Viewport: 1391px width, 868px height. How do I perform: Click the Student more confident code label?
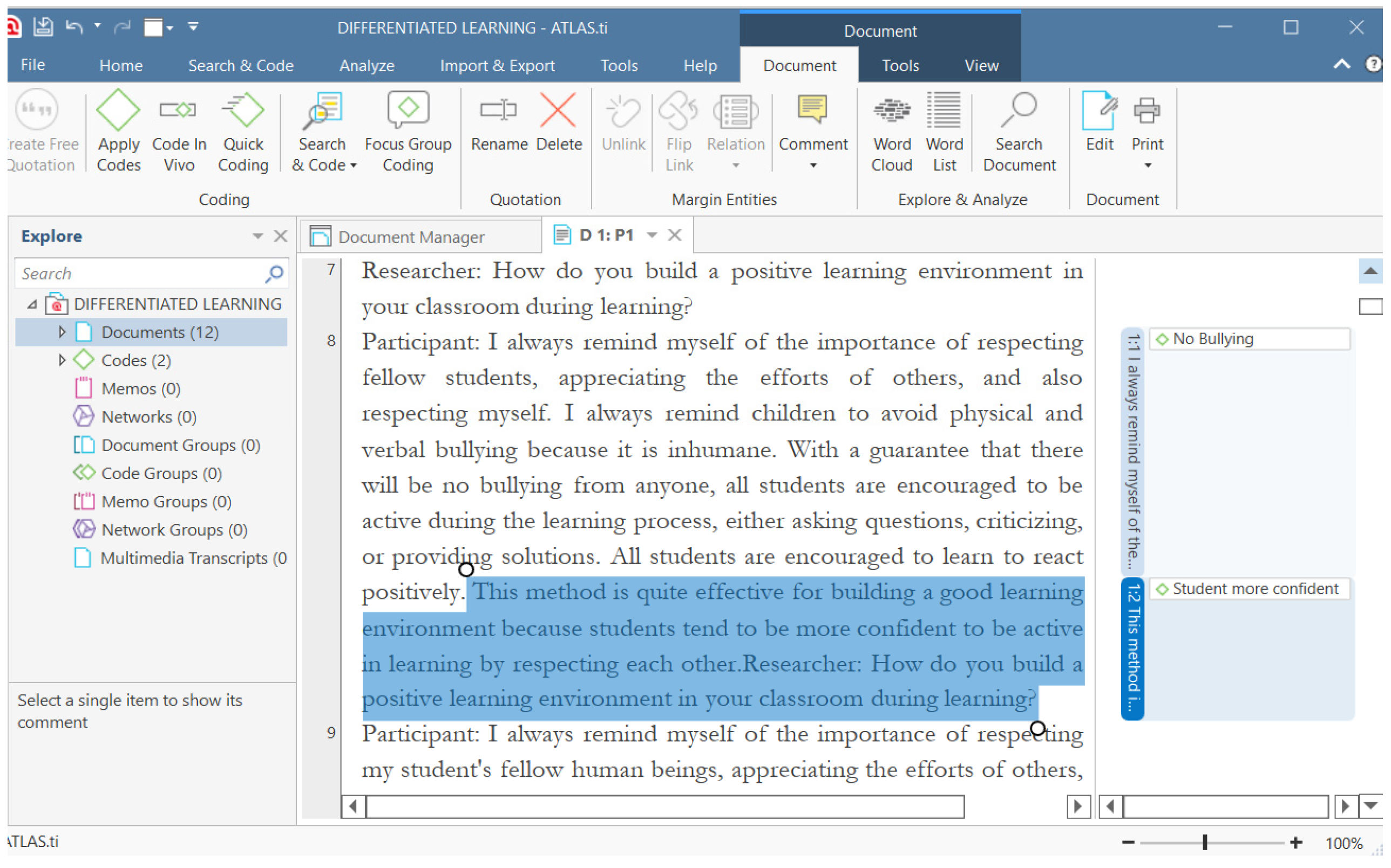(x=1254, y=589)
